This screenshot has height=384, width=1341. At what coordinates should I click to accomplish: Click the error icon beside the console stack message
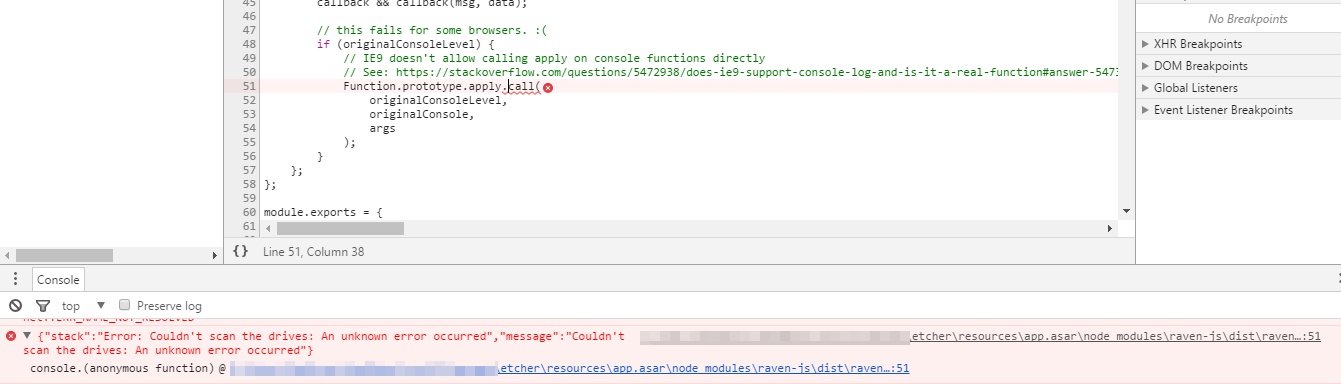click(x=11, y=336)
